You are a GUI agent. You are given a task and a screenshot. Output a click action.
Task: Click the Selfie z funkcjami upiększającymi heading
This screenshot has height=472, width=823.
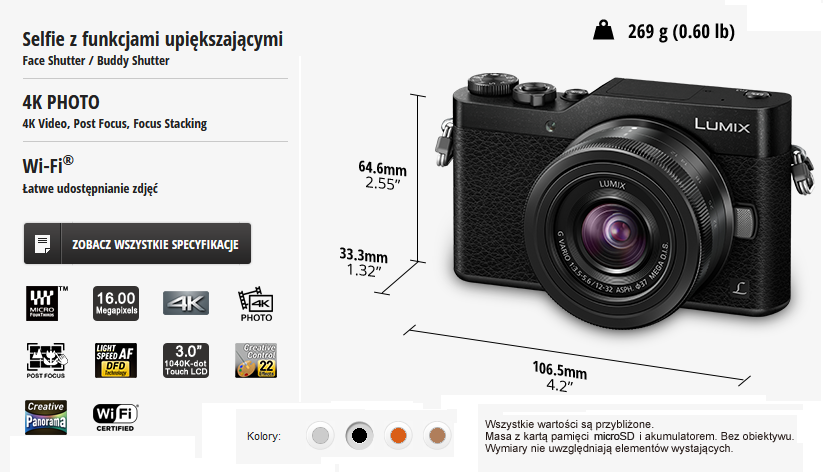tap(153, 39)
